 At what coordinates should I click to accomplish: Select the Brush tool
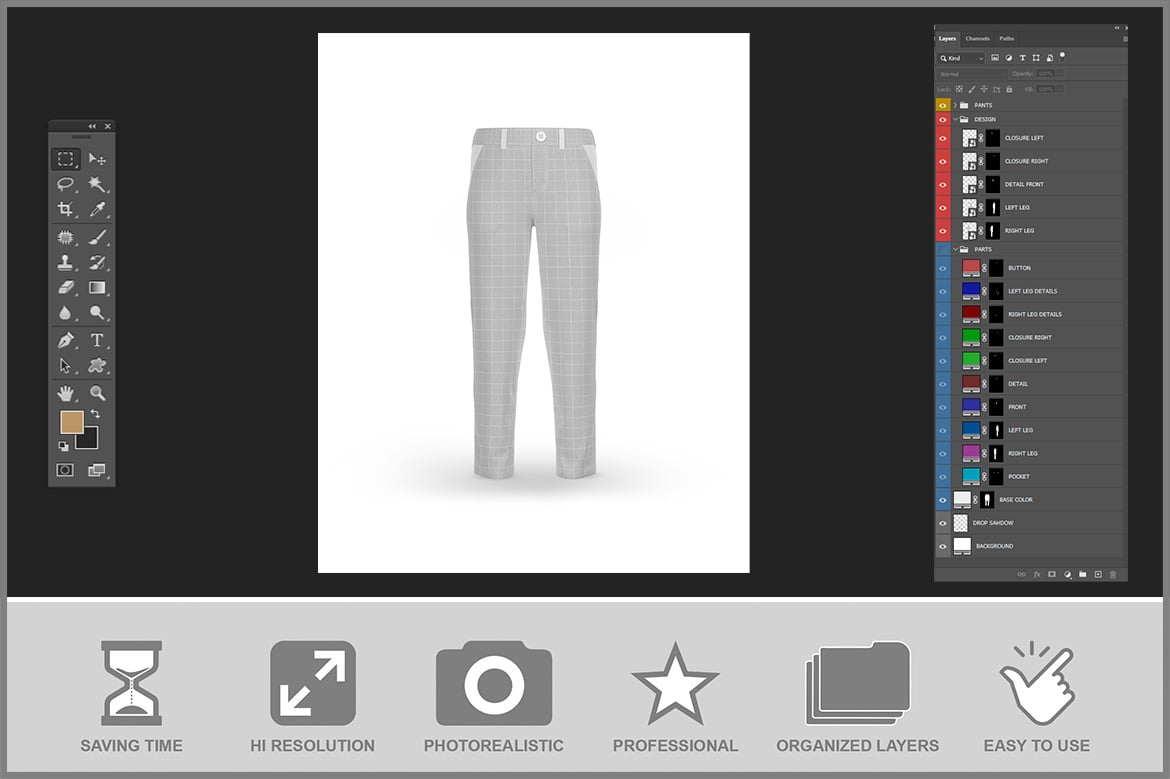[97, 237]
